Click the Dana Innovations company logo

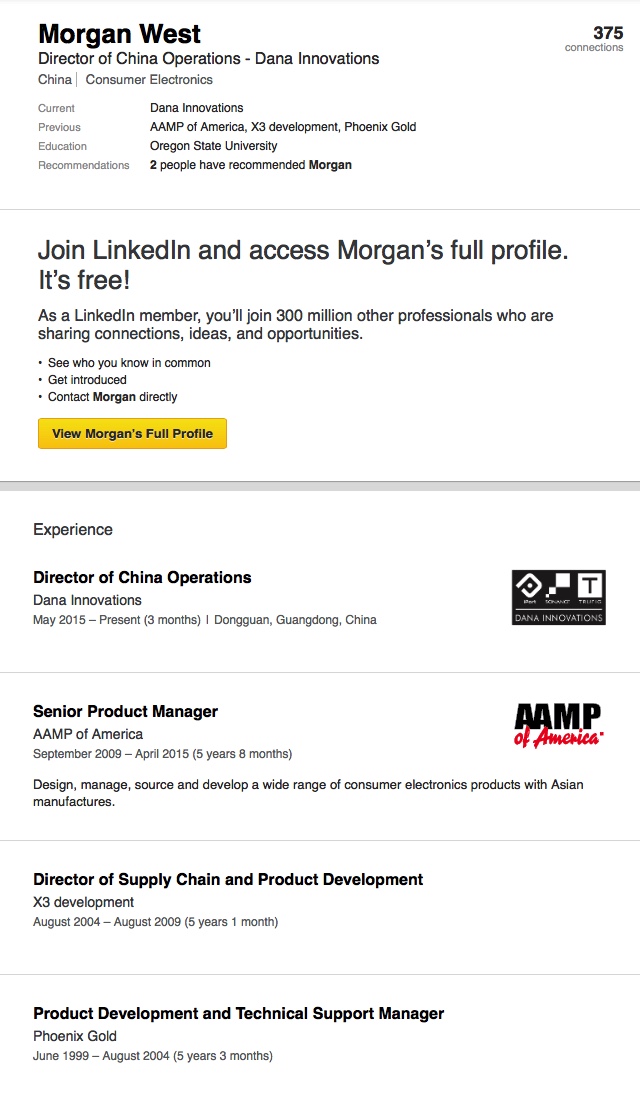558,597
